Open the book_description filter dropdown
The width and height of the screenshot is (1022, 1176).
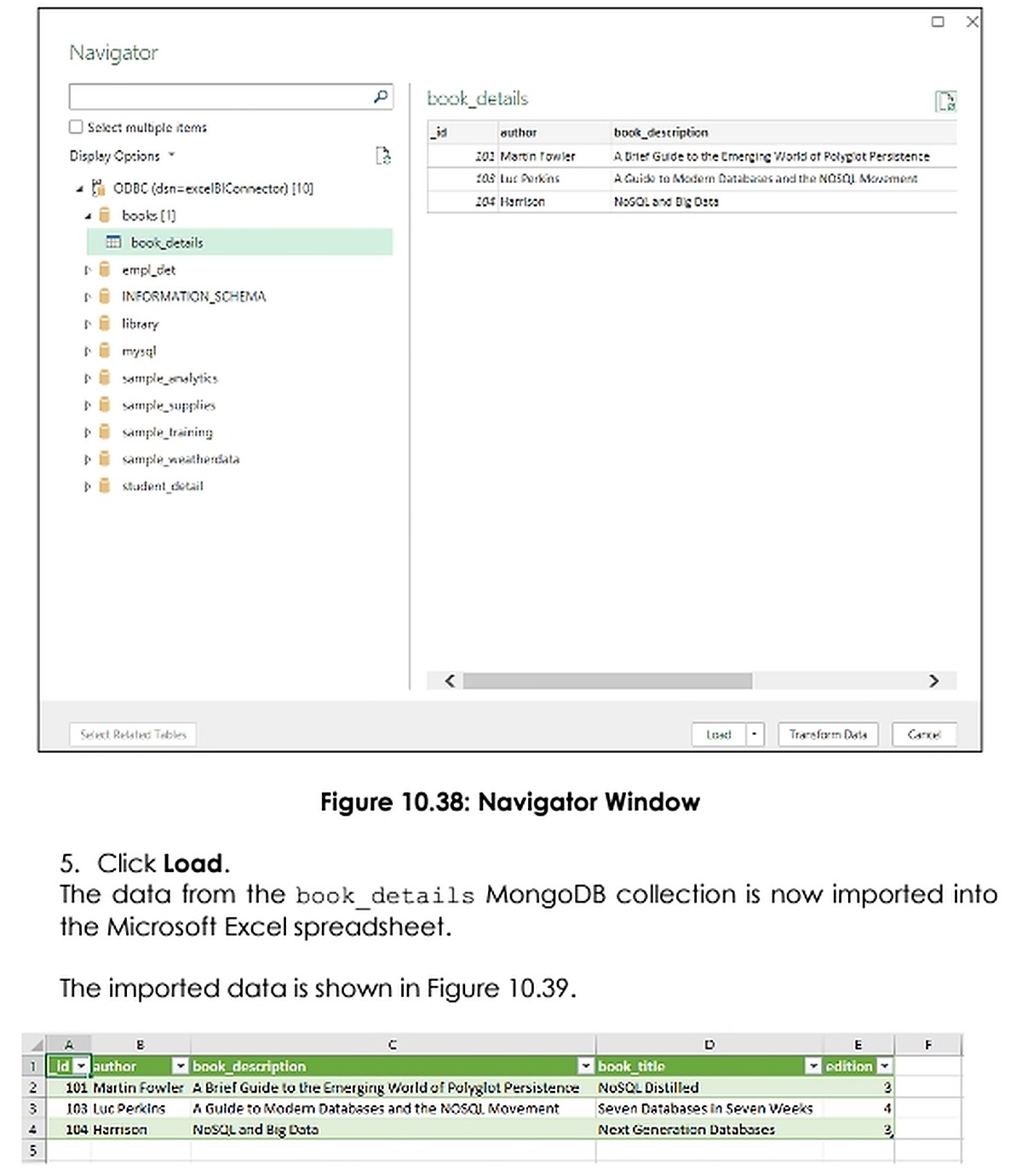[x=586, y=1066]
